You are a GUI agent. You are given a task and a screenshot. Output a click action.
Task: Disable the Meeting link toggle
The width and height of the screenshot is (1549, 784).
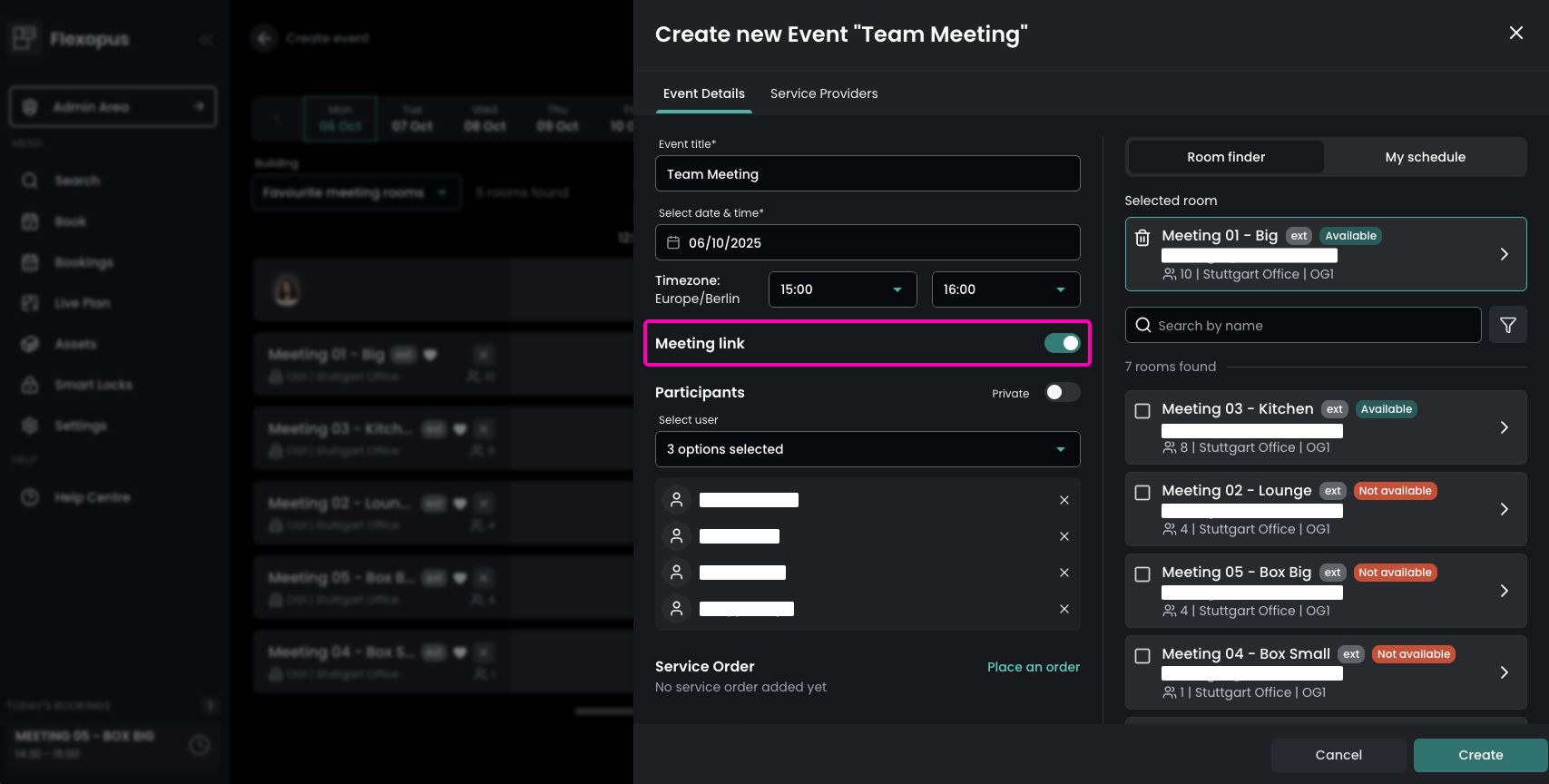click(1061, 343)
